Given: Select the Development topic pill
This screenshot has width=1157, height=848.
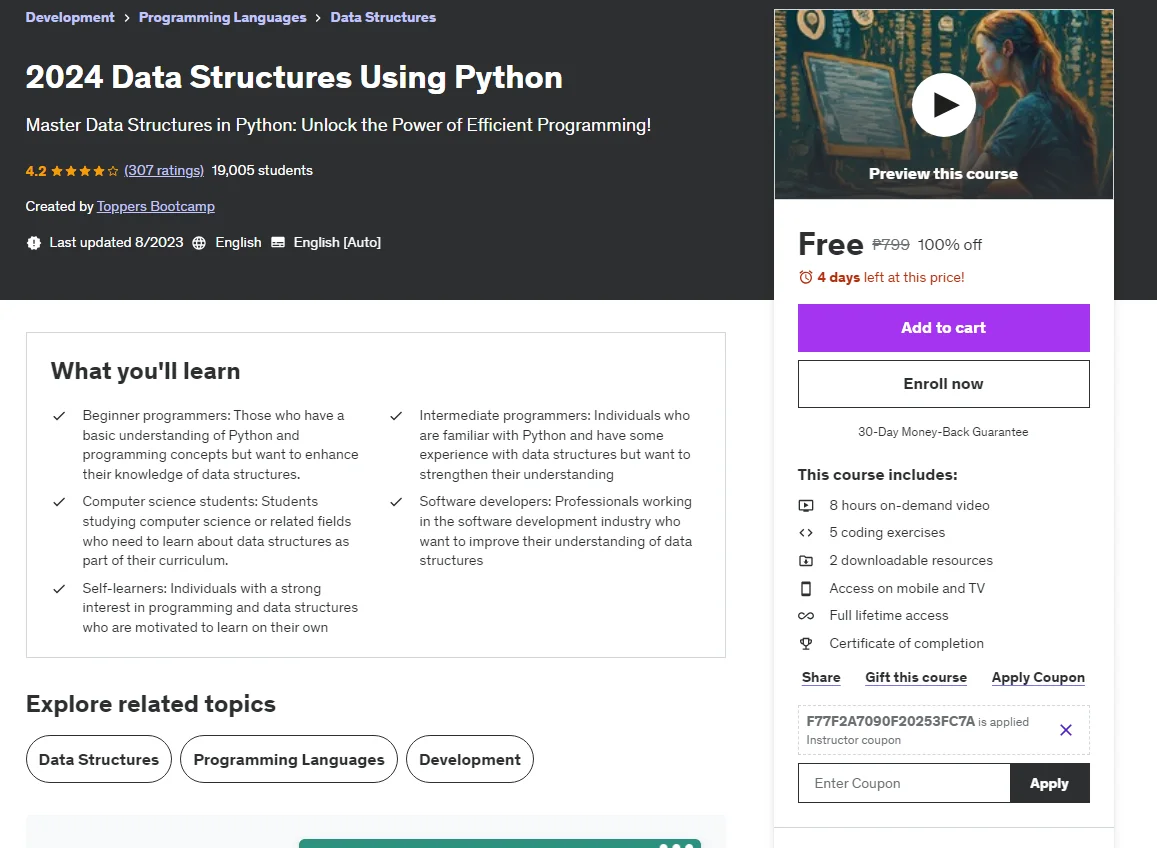Looking at the screenshot, I should coord(469,759).
